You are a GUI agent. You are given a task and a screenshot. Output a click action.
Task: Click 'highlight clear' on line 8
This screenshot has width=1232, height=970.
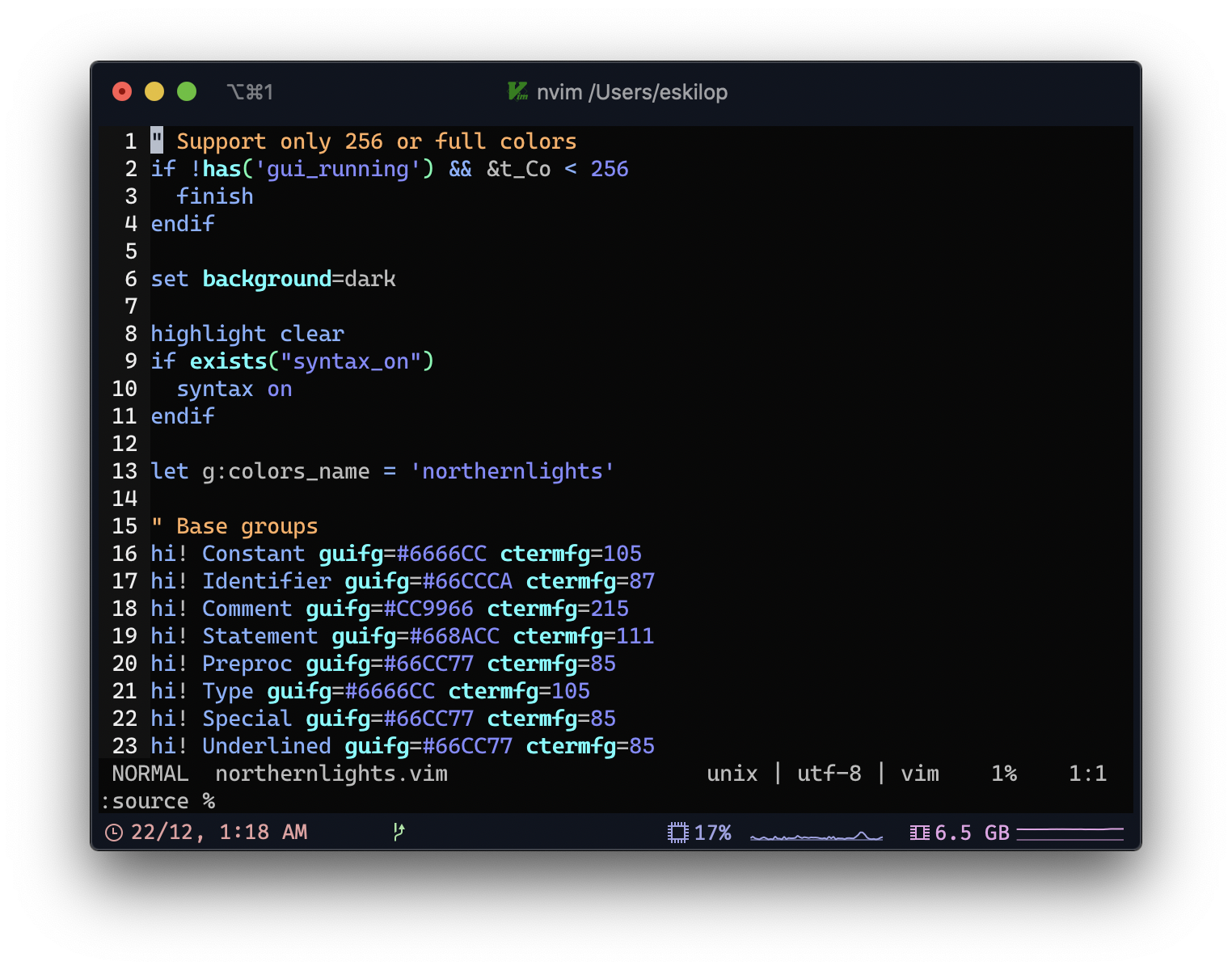pos(247,334)
